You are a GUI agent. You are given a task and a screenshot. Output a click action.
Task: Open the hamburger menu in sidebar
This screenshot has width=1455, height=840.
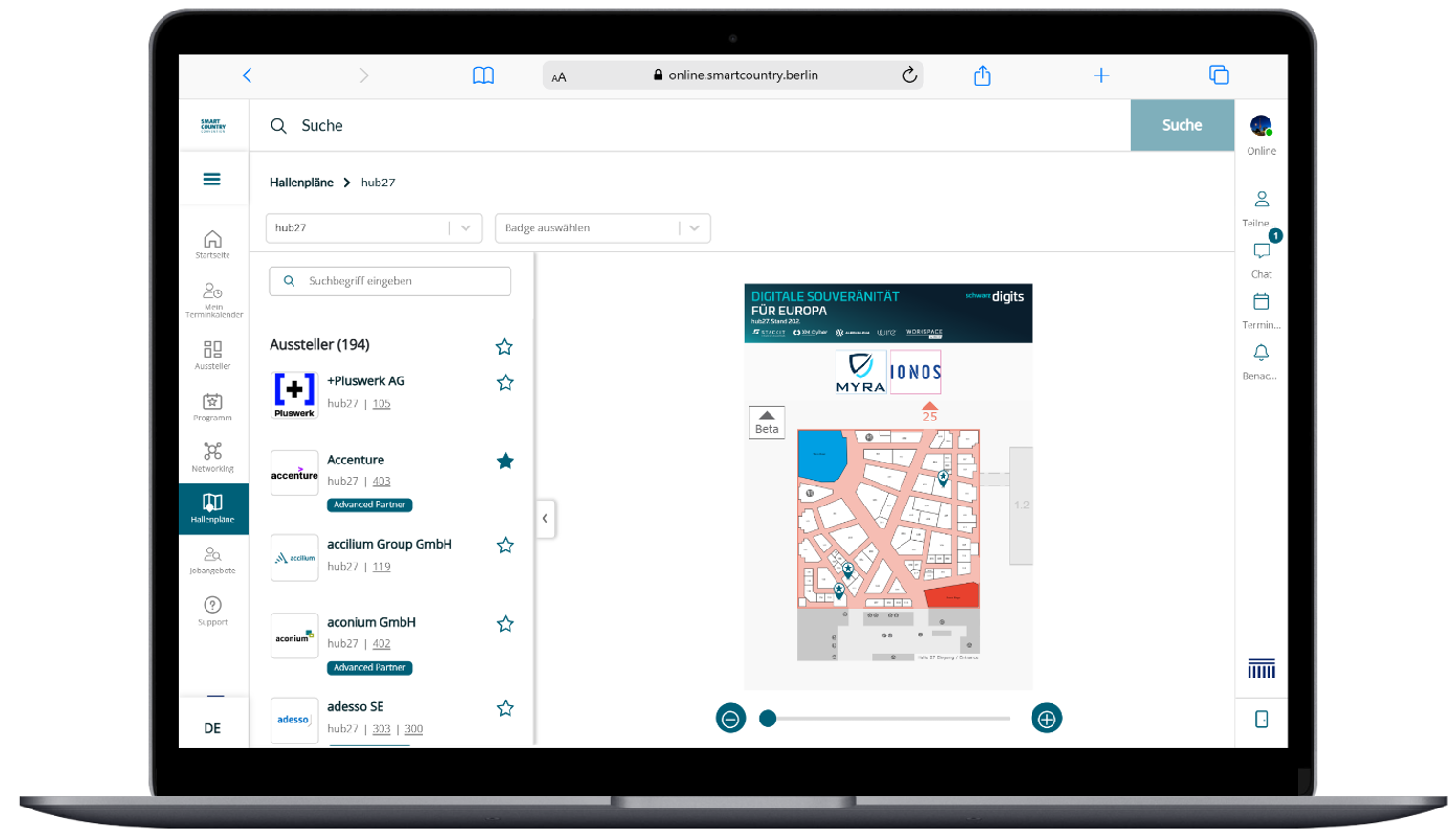point(211,180)
